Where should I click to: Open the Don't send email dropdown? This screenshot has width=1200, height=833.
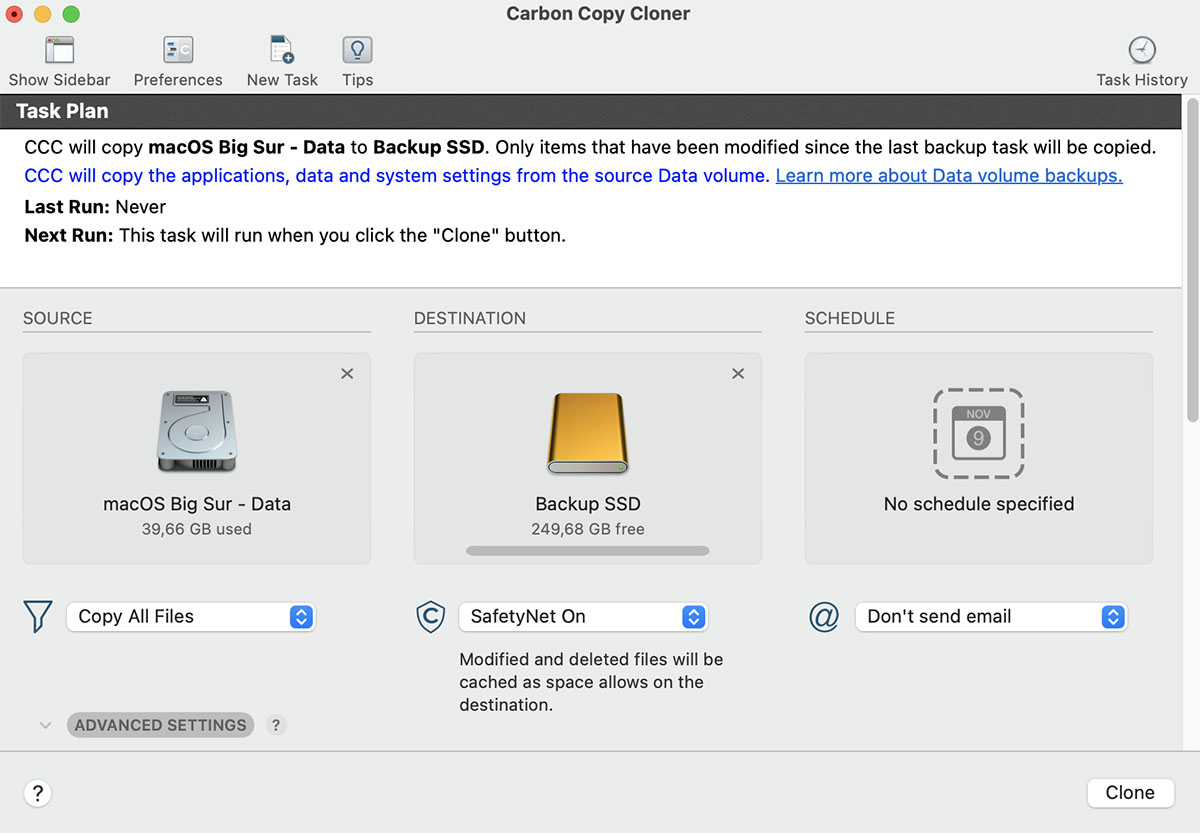(991, 617)
